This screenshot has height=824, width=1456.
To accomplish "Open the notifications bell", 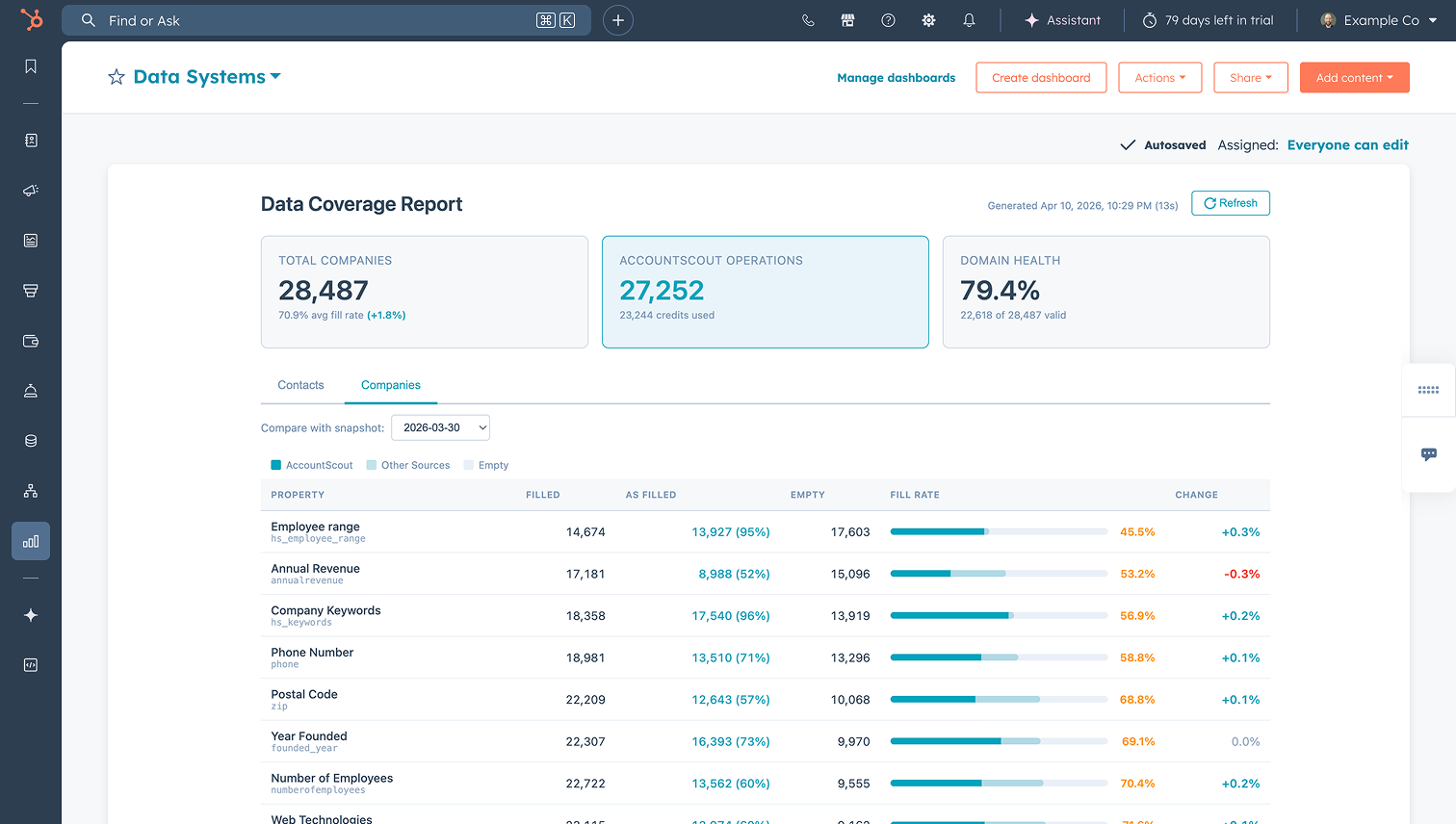I will 969,19.
